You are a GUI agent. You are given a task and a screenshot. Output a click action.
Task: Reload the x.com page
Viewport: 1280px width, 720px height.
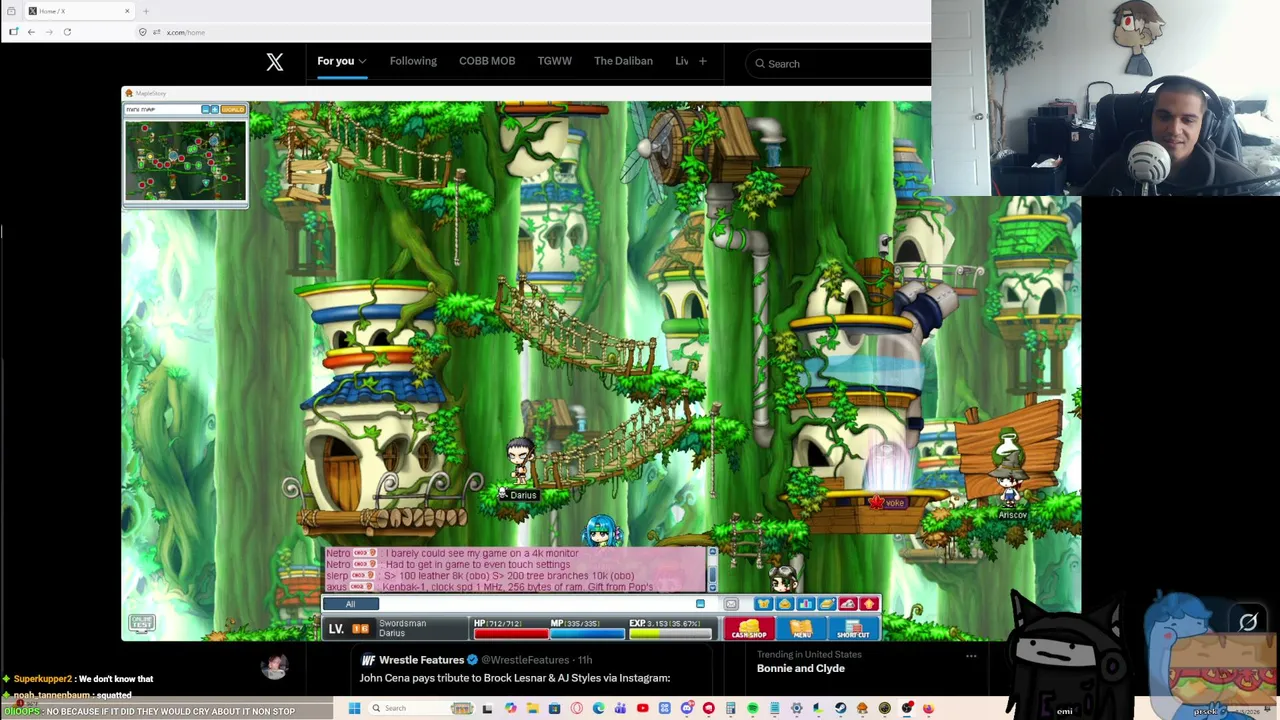pos(67,32)
